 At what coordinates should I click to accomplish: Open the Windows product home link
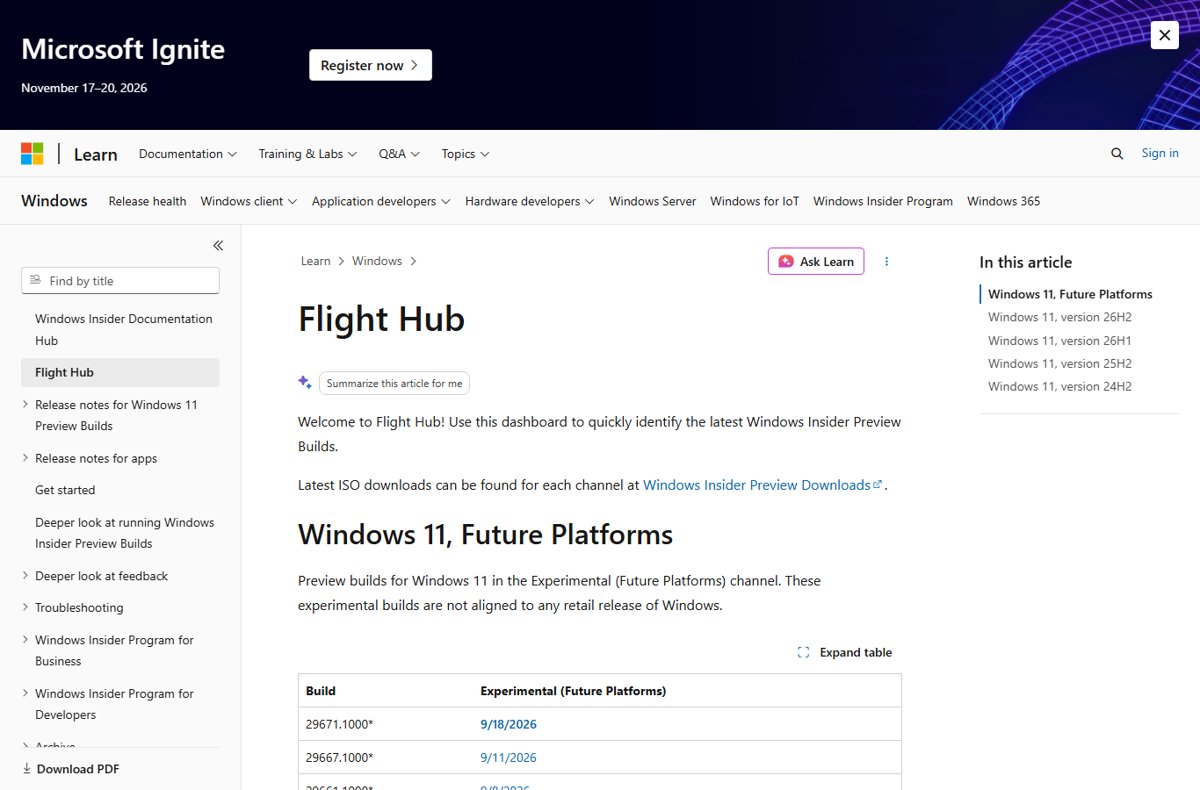[54, 201]
